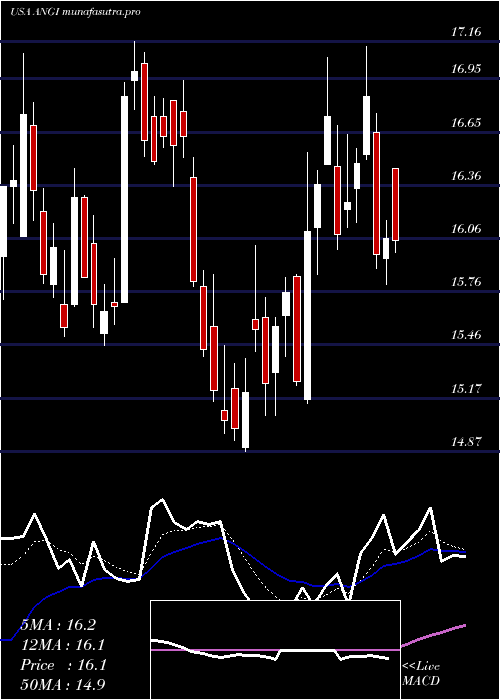Select the 16.65 price axis label
The width and height of the screenshot is (500, 700).
click(467, 123)
